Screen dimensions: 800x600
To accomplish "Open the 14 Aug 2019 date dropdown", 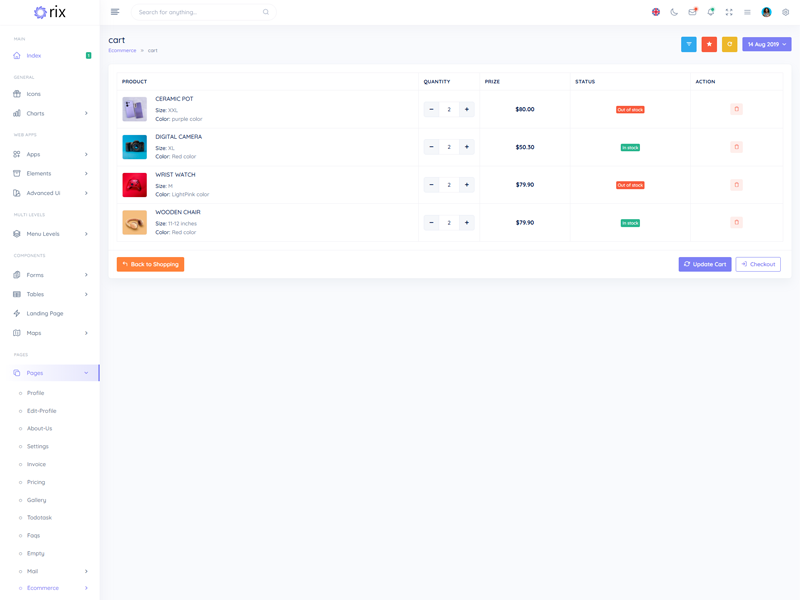I will click(x=767, y=44).
